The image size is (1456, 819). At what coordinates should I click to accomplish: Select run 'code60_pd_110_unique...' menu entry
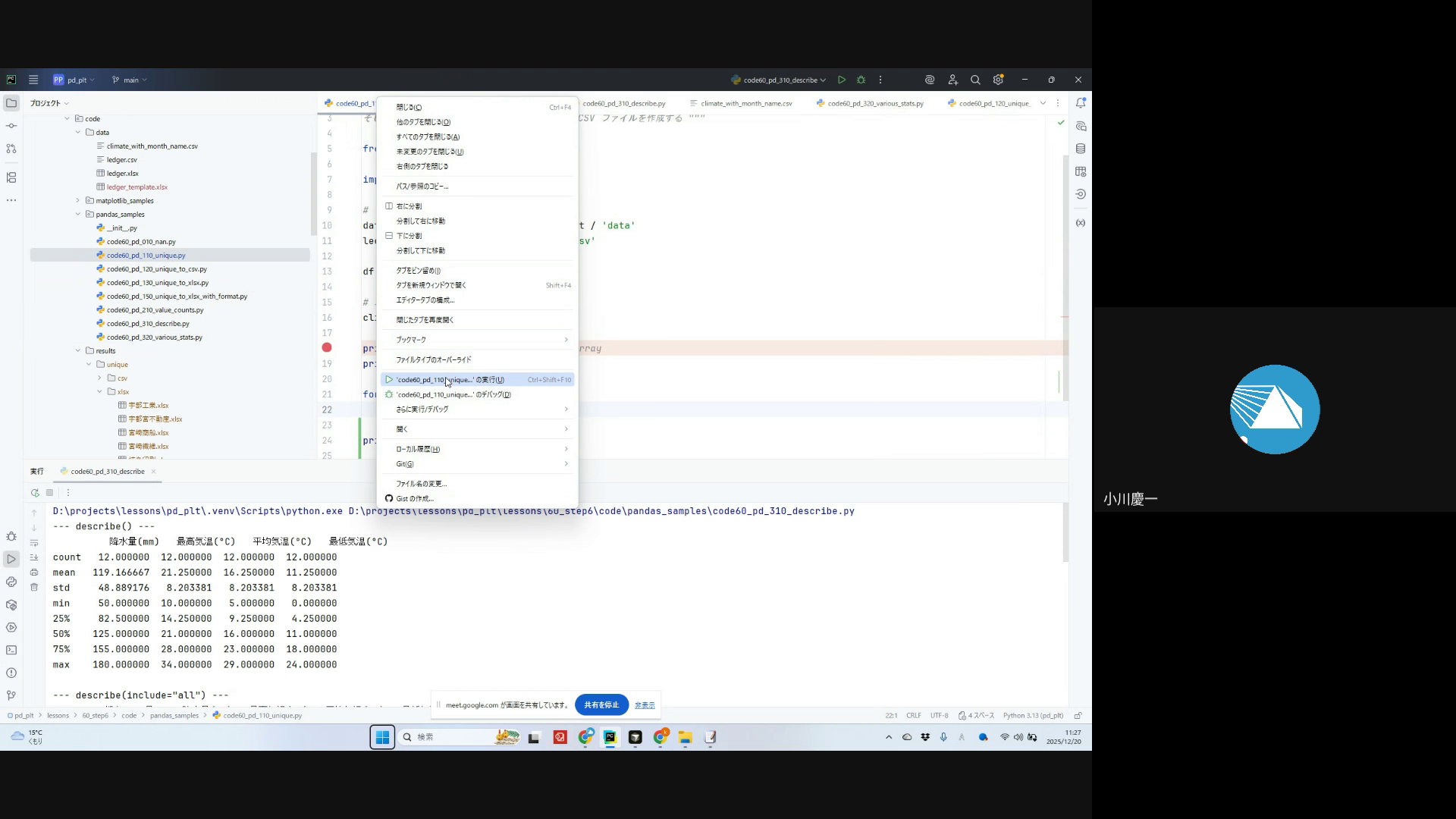point(450,380)
